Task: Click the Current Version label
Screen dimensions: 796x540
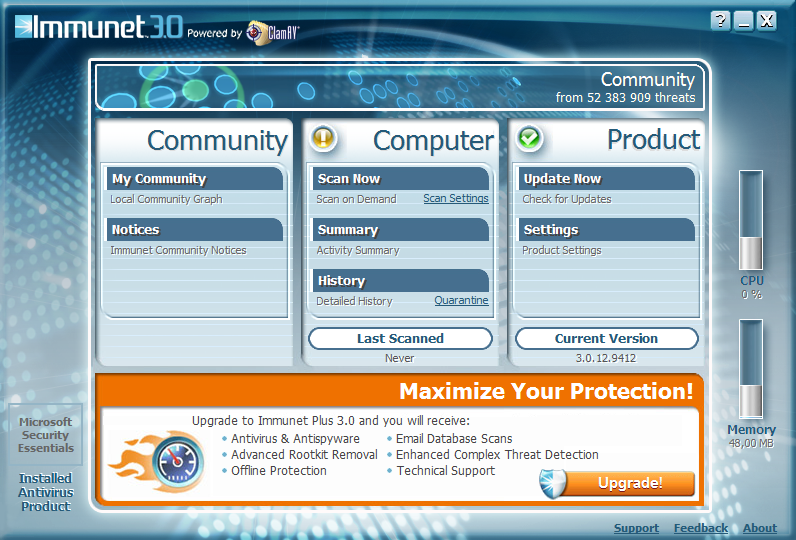Action: tap(607, 339)
